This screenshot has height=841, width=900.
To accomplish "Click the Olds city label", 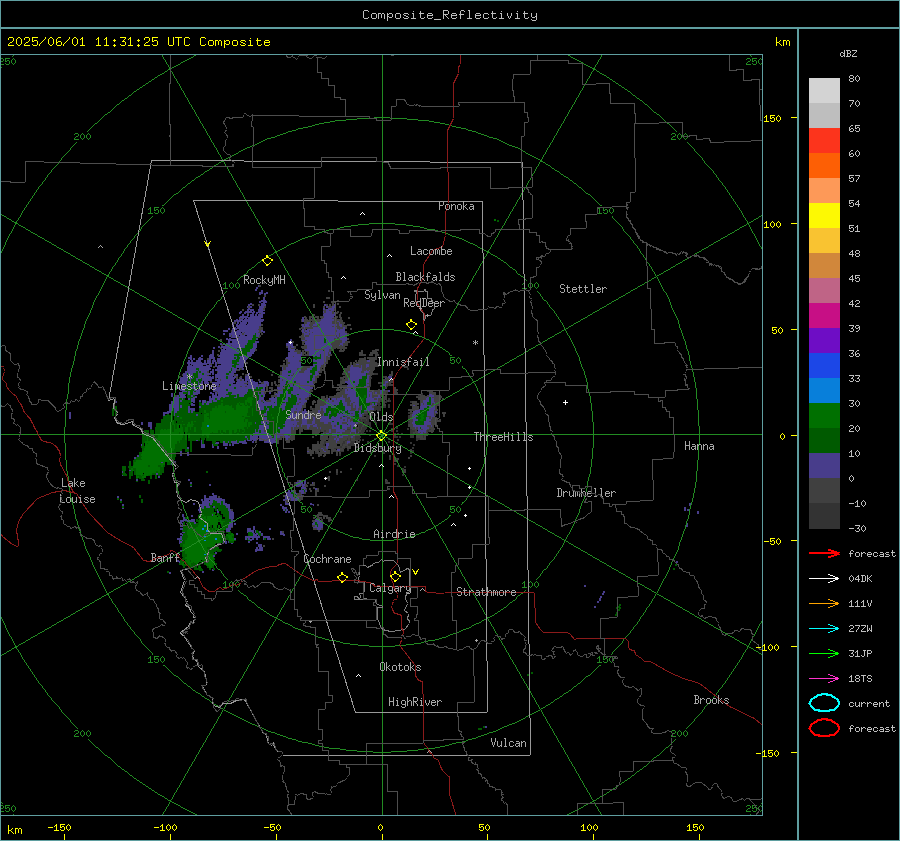I will [x=381, y=417].
